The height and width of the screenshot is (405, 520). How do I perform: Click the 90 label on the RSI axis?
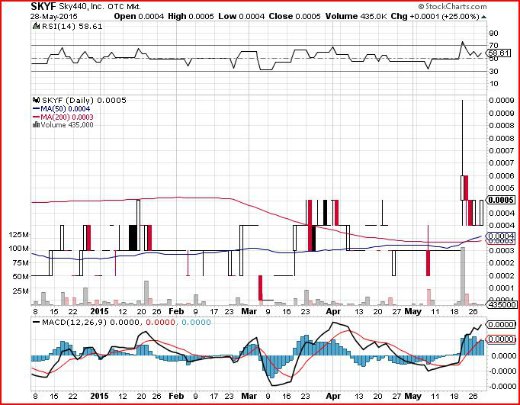pyautogui.click(x=494, y=33)
